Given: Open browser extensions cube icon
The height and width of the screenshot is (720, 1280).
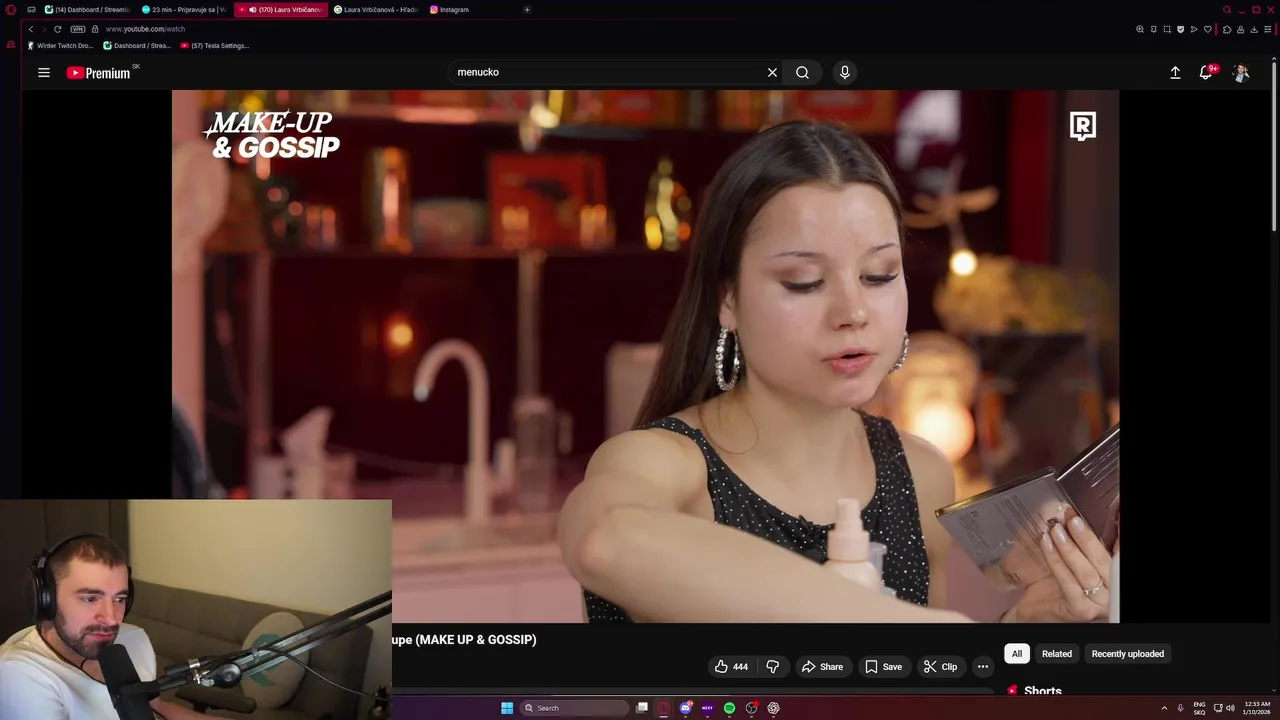Looking at the screenshot, I should (x=1227, y=29).
